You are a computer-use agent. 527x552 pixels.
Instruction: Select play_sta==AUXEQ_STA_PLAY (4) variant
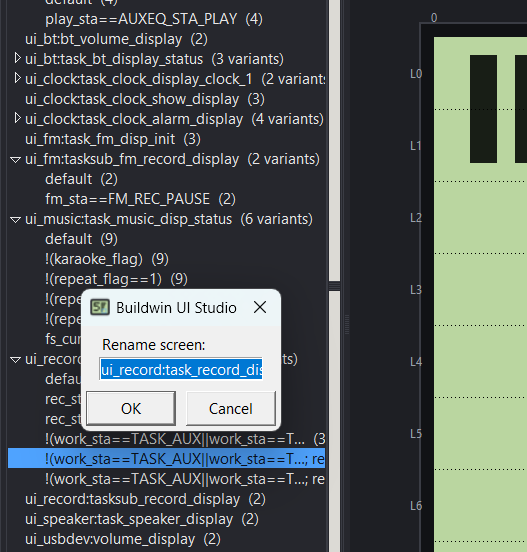tap(154, 19)
